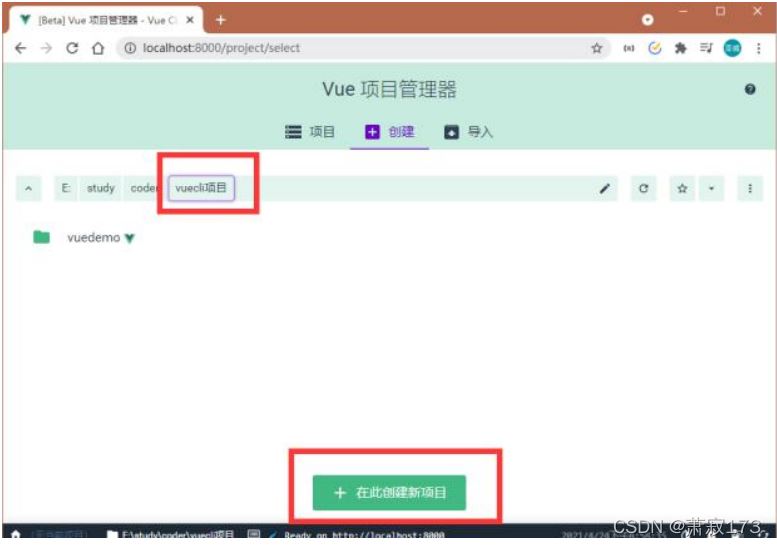Edit the path with the pencil icon
This screenshot has width=777, height=547.
[605, 188]
